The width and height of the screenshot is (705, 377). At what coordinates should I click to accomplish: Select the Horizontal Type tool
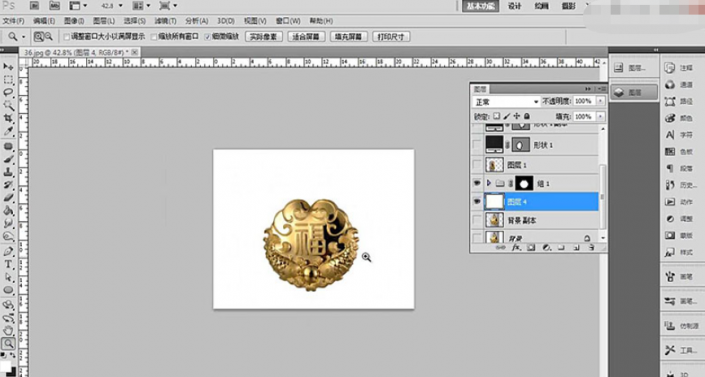pyautogui.click(x=8, y=264)
